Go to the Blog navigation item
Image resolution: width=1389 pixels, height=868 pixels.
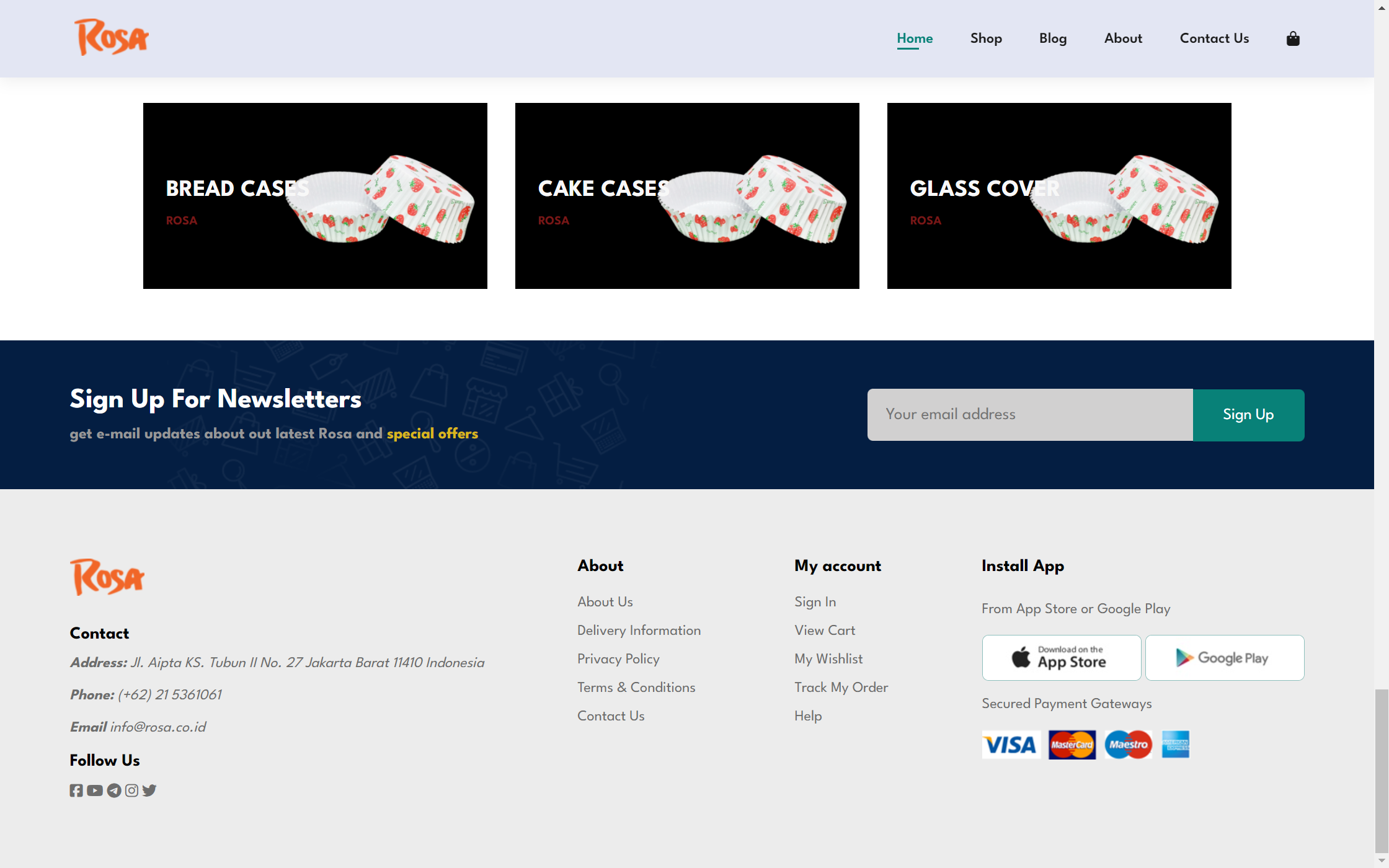point(1052,38)
